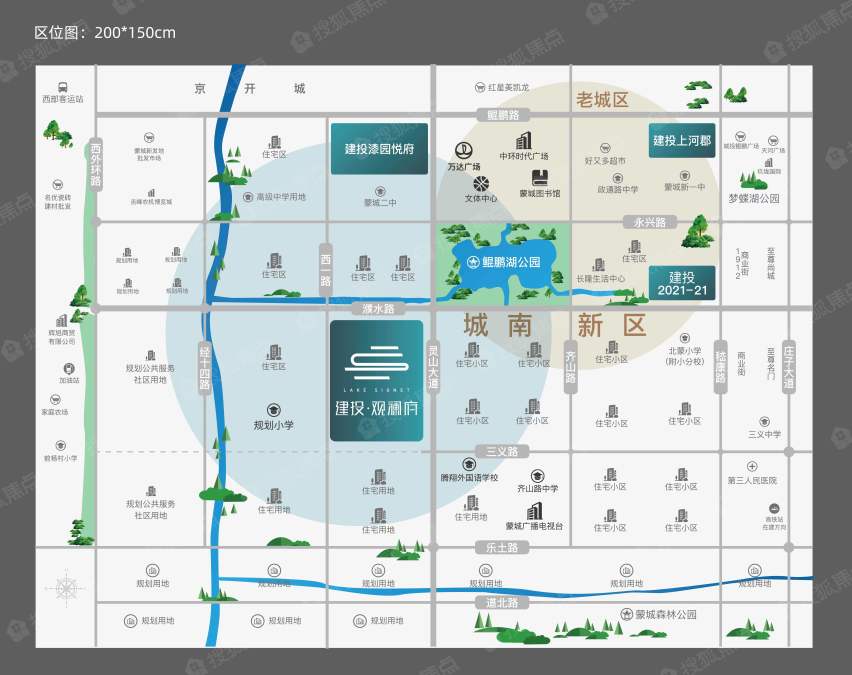
Task: Click the 高铁站 icon near the right edge
Action: (774, 509)
